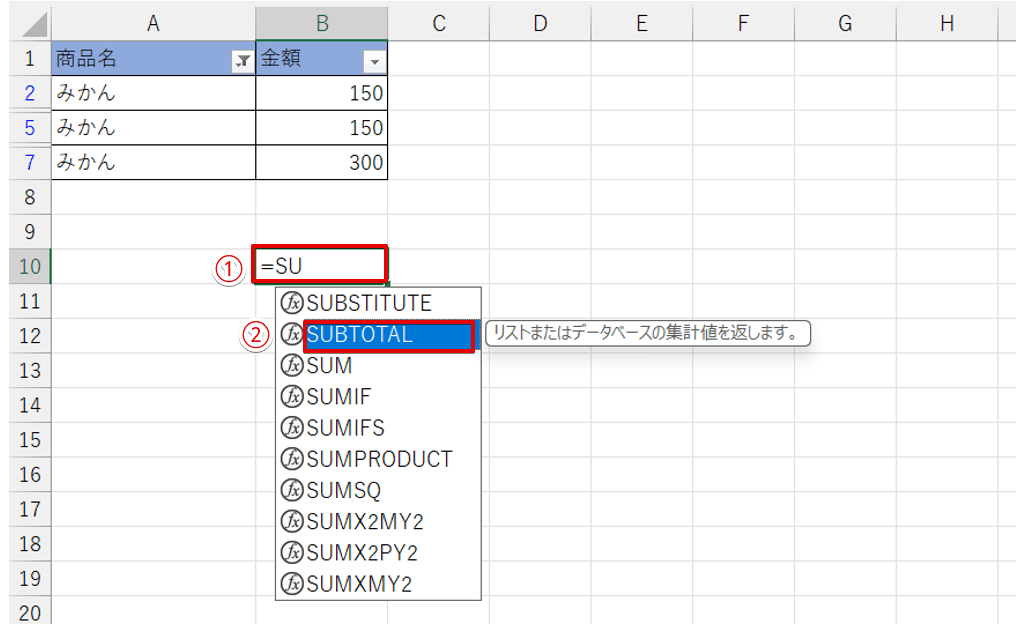
Task: Click the fx icon beside SUMIF
Action: tap(292, 397)
